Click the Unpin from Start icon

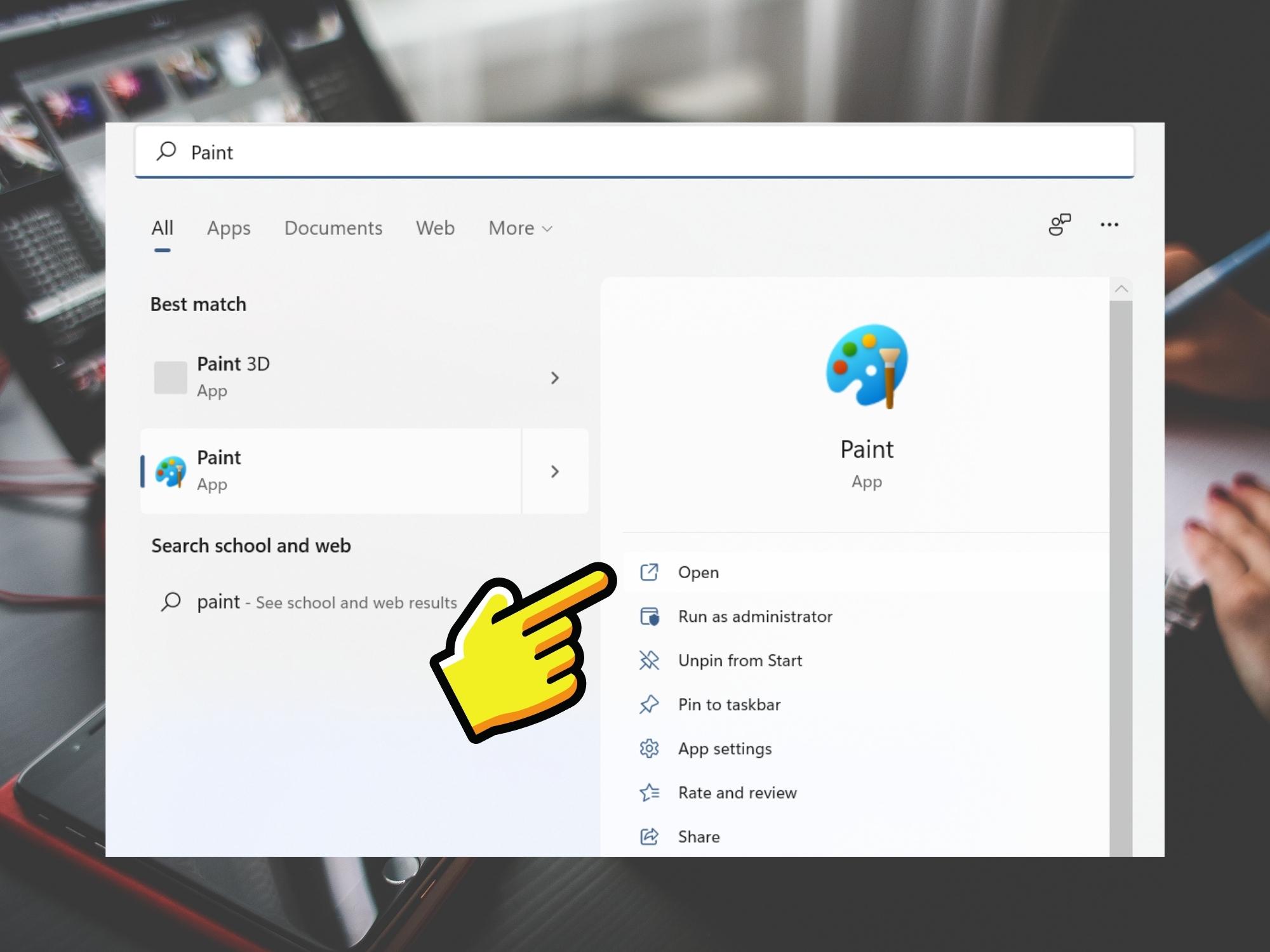pyautogui.click(x=649, y=660)
